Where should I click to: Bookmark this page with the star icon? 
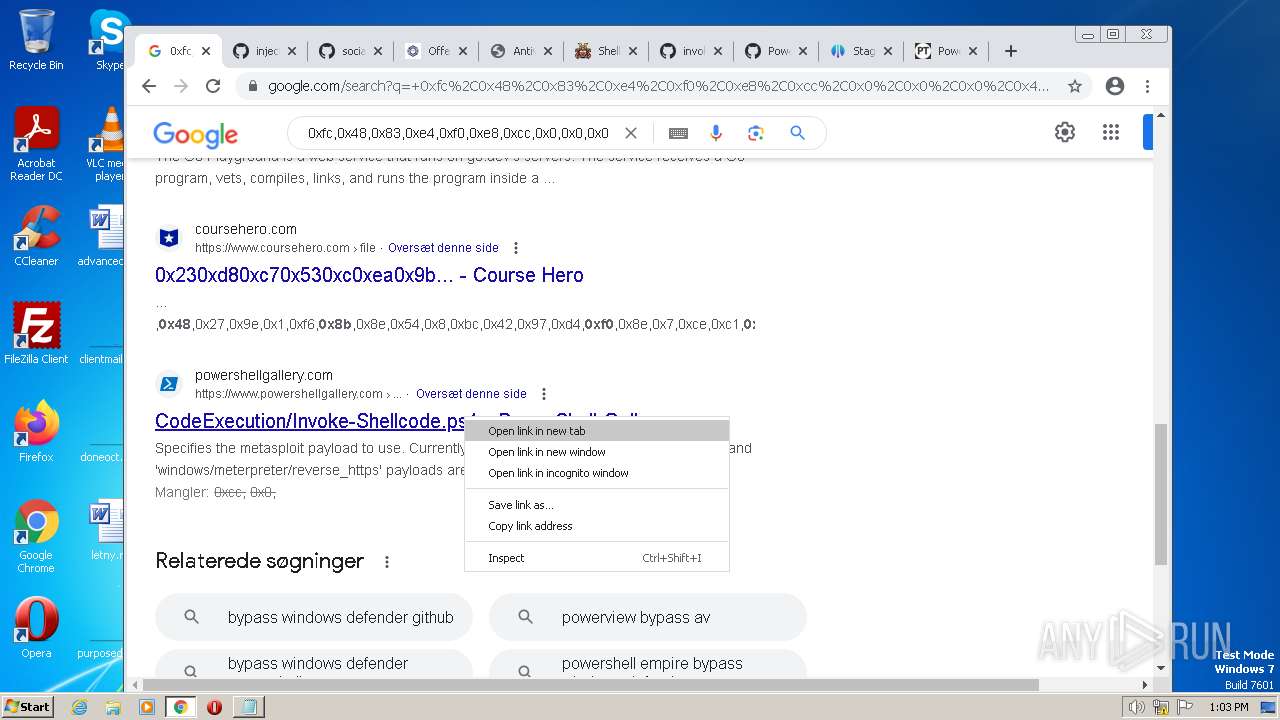tap(1075, 86)
